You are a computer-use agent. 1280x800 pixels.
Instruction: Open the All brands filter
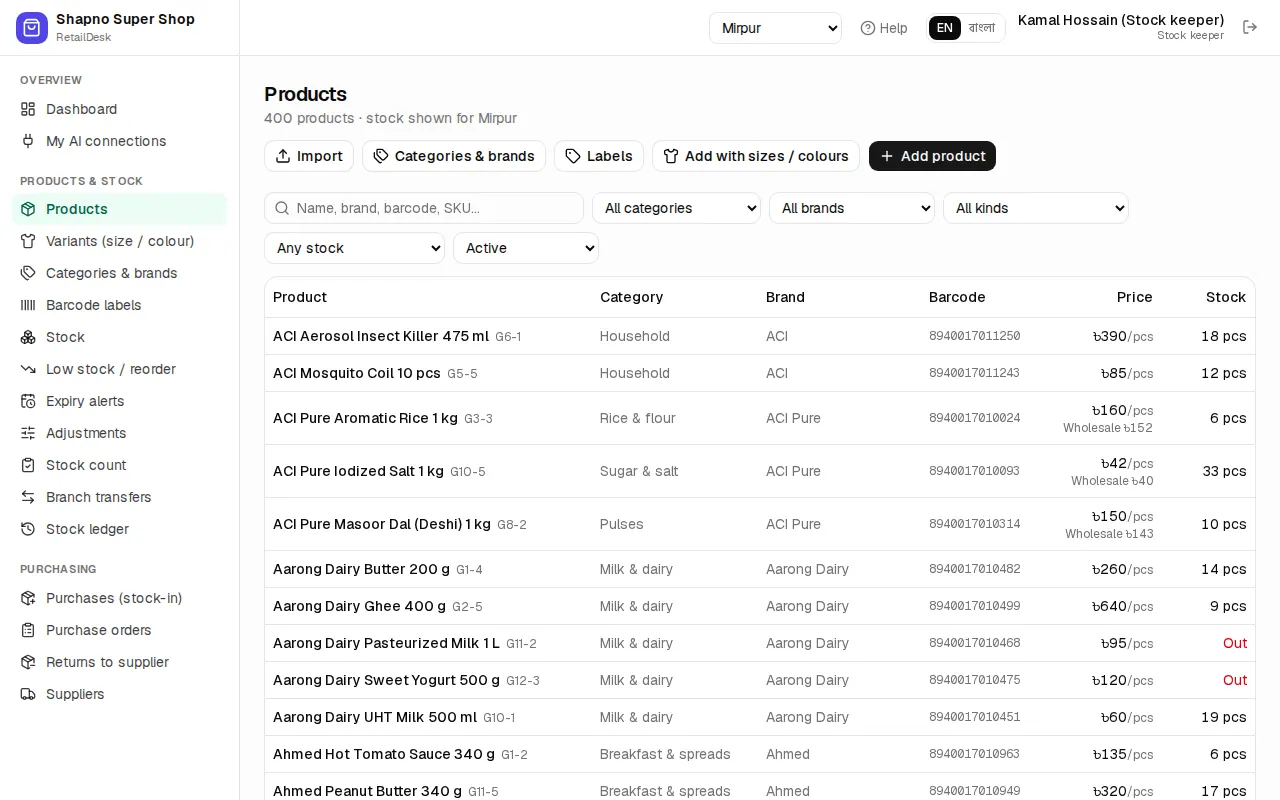point(852,208)
